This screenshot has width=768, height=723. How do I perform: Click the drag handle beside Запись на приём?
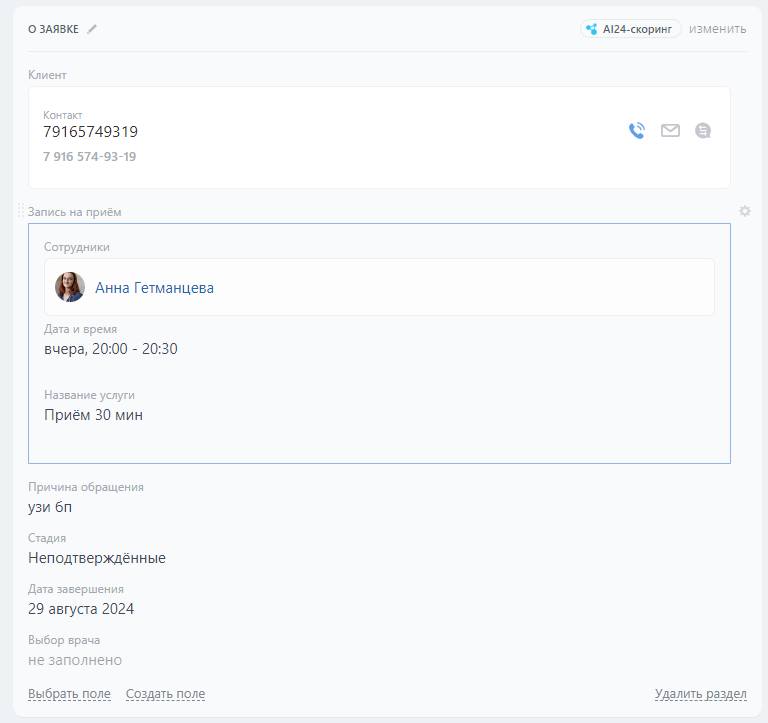[x=21, y=211]
